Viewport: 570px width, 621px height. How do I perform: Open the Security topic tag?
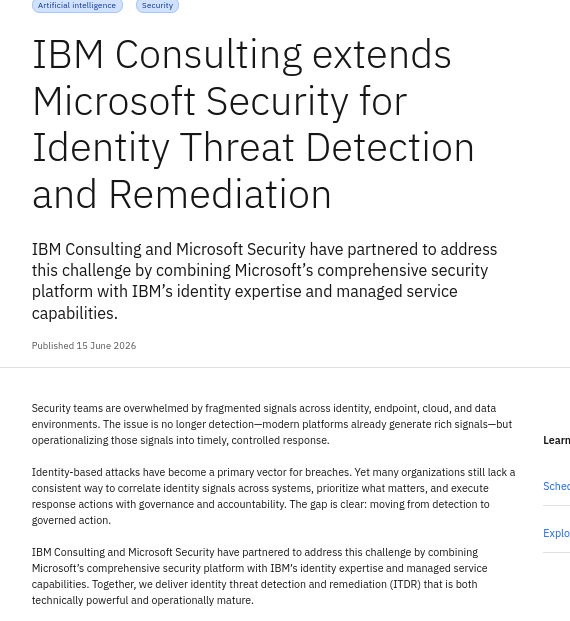[157, 6]
